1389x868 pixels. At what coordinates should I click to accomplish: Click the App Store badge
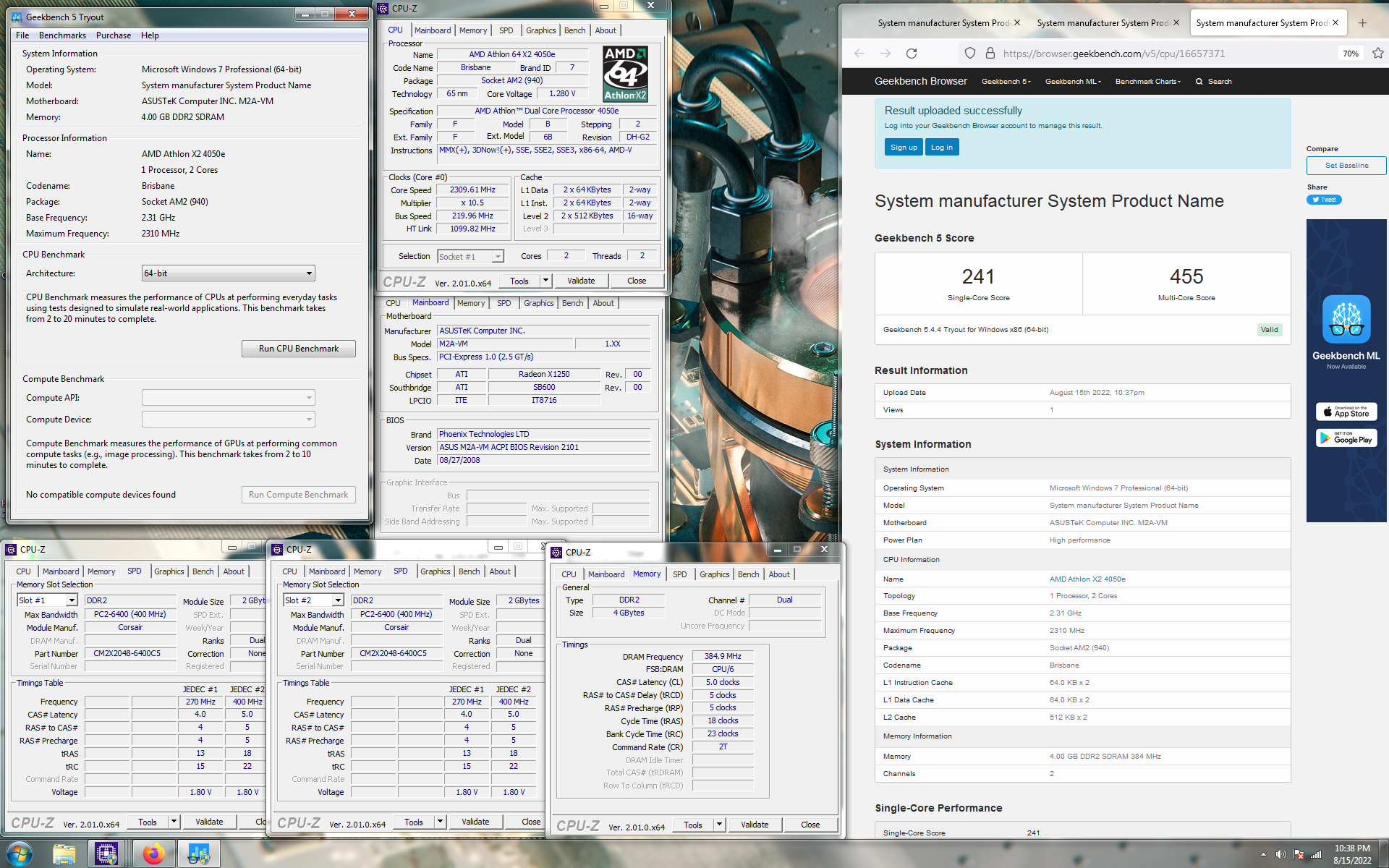tap(1346, 412)
